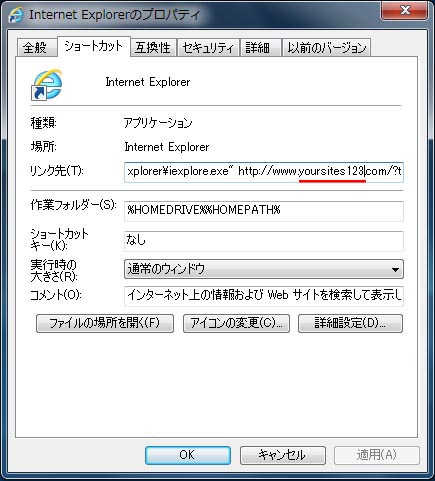Click the 作業フォルダー field
Image resolution: width=435 pixels, height=481 pixels.
(x=264, y=211)
